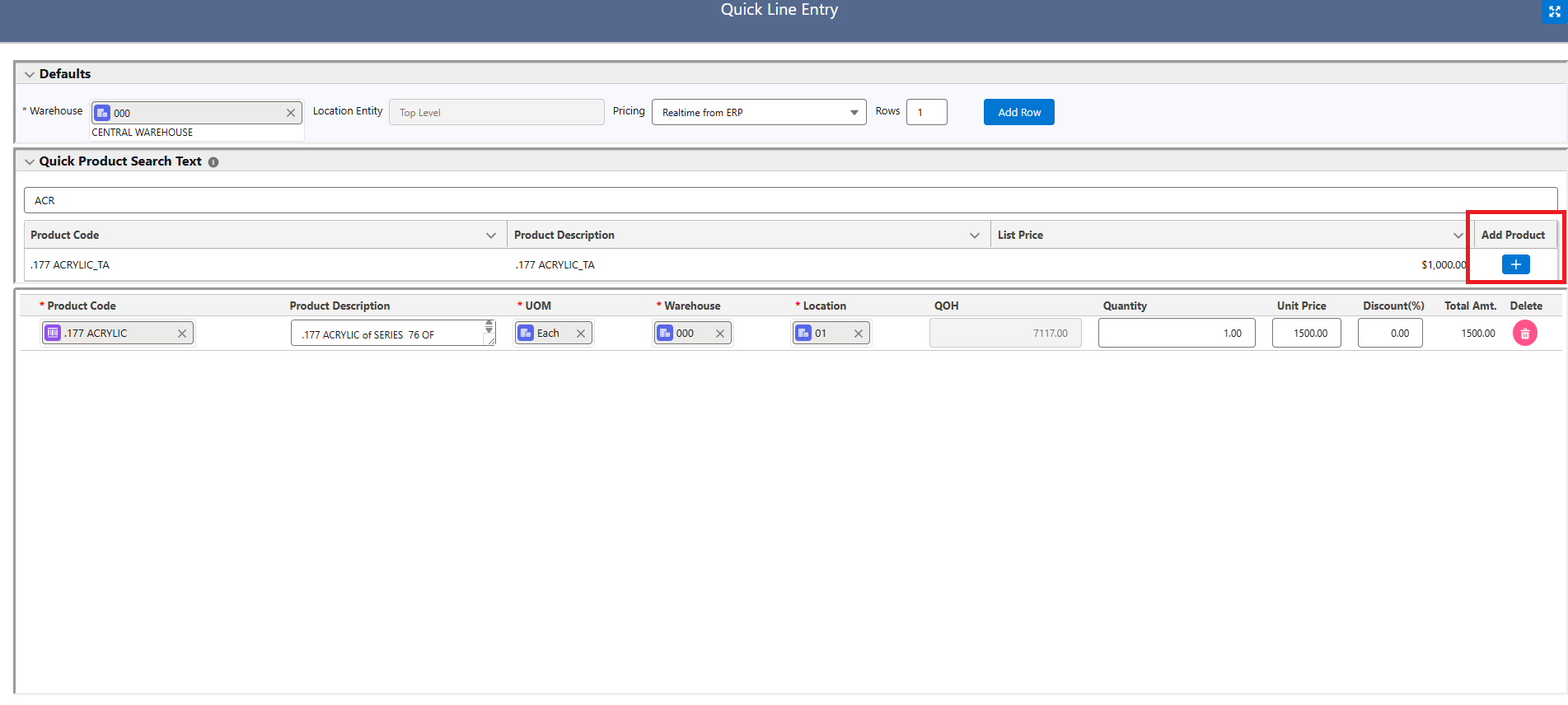Clear the 000 default warehouse selection
The height and width of the screenshot is (705, 1568).
(x=291, y=113)
